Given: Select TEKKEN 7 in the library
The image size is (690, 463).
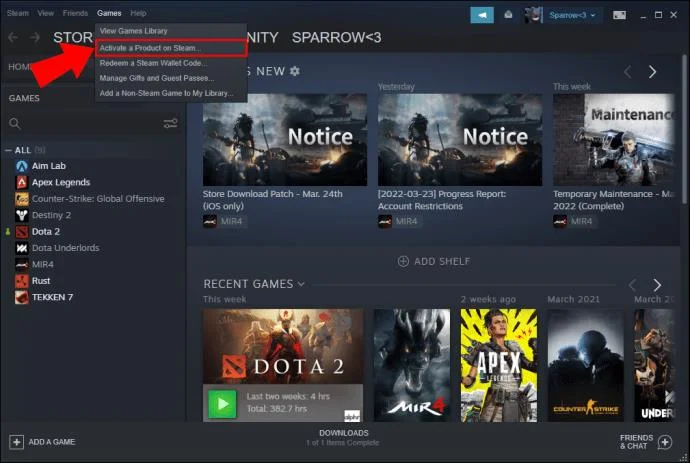Looking at the screenshot, I should tap(52, 297).
